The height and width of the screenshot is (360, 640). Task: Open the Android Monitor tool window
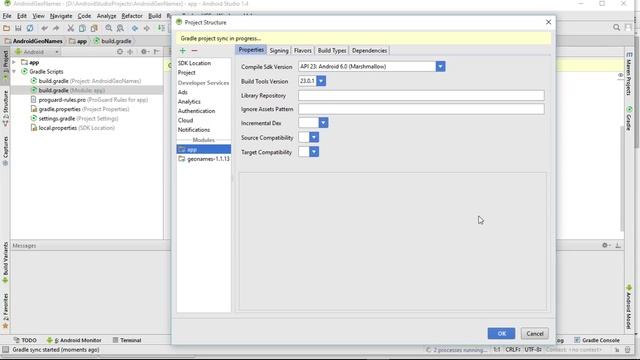coord(74,340)
